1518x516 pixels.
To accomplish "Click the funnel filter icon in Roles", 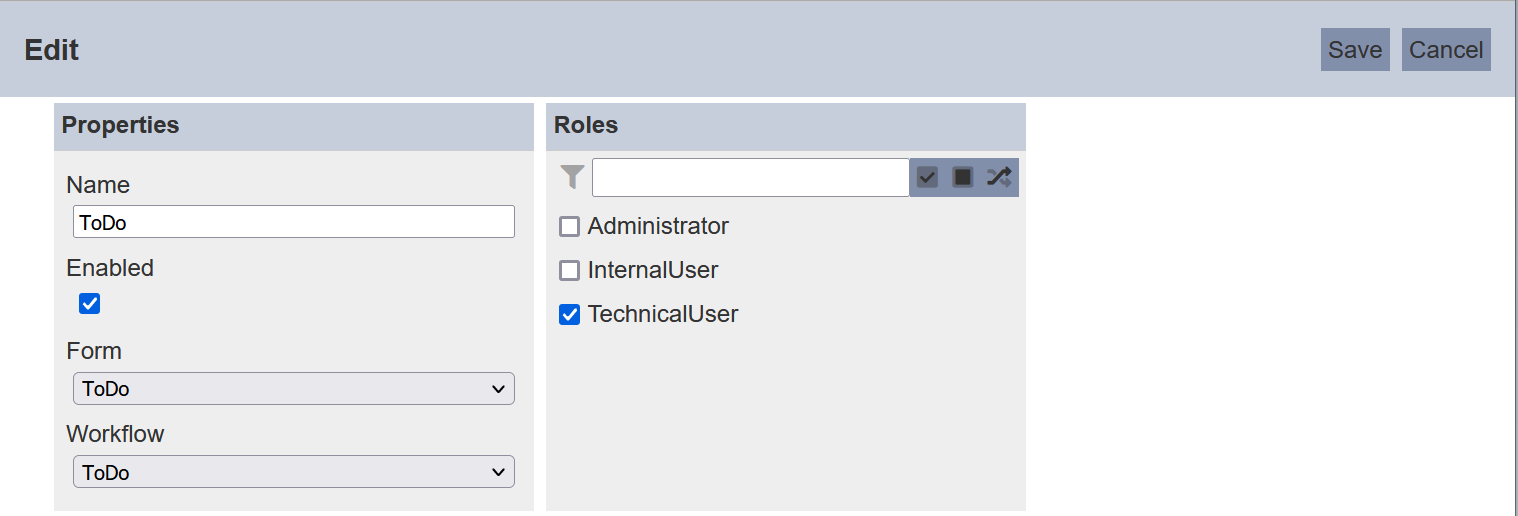I will point(571,177).
